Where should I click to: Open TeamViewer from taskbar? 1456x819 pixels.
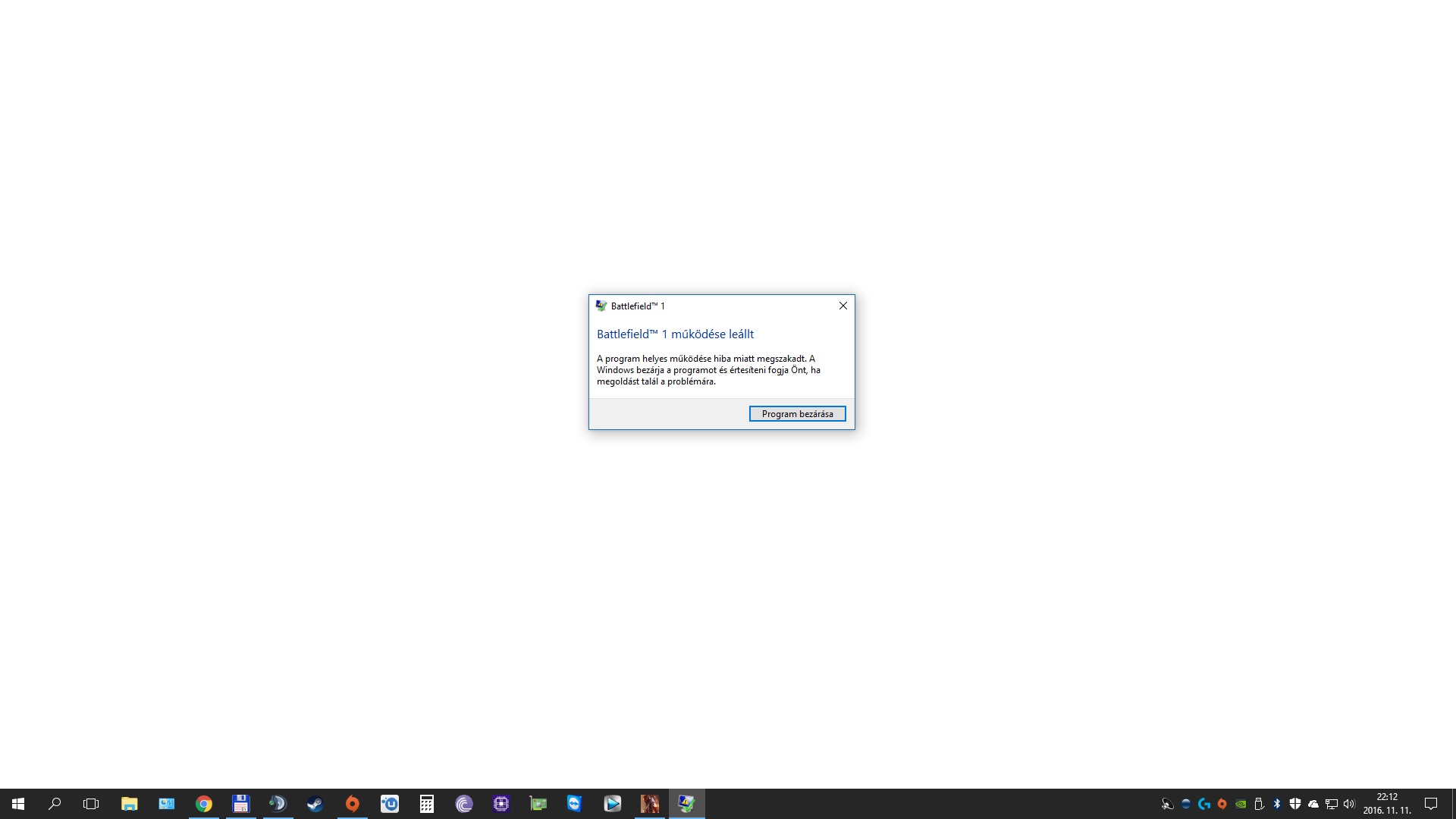[x=575, y=804]
